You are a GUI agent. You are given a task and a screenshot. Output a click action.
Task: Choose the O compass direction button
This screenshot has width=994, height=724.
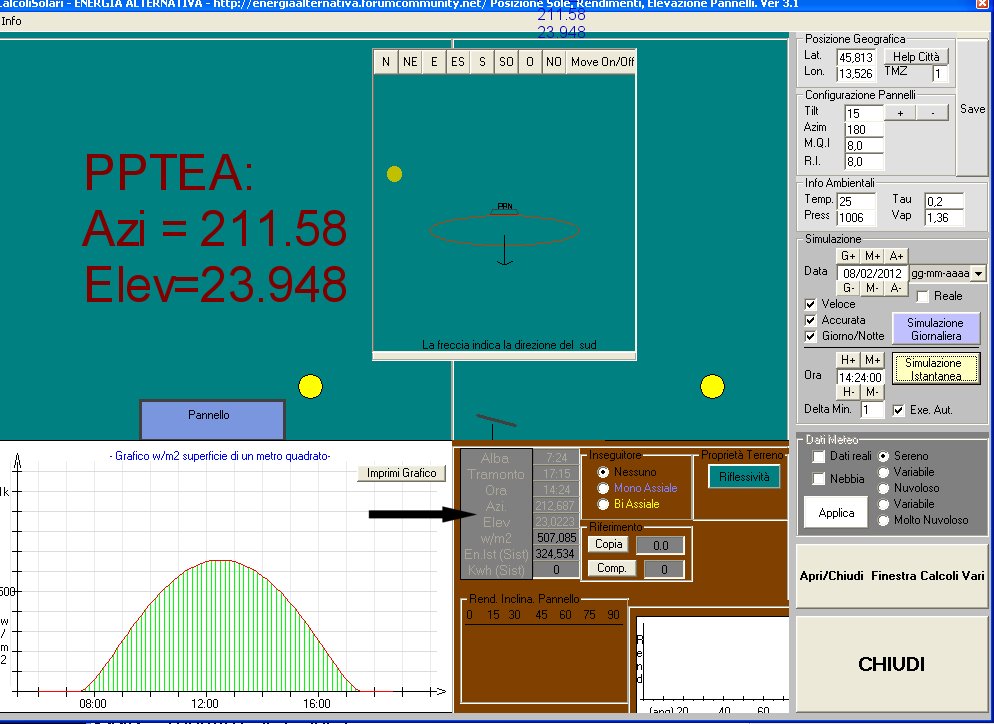point(530,61)
